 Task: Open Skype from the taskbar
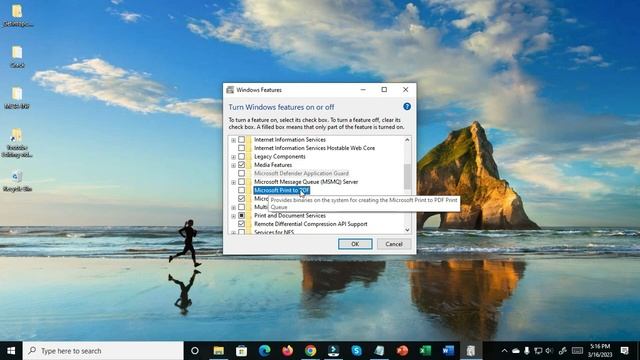click(356, 351)
